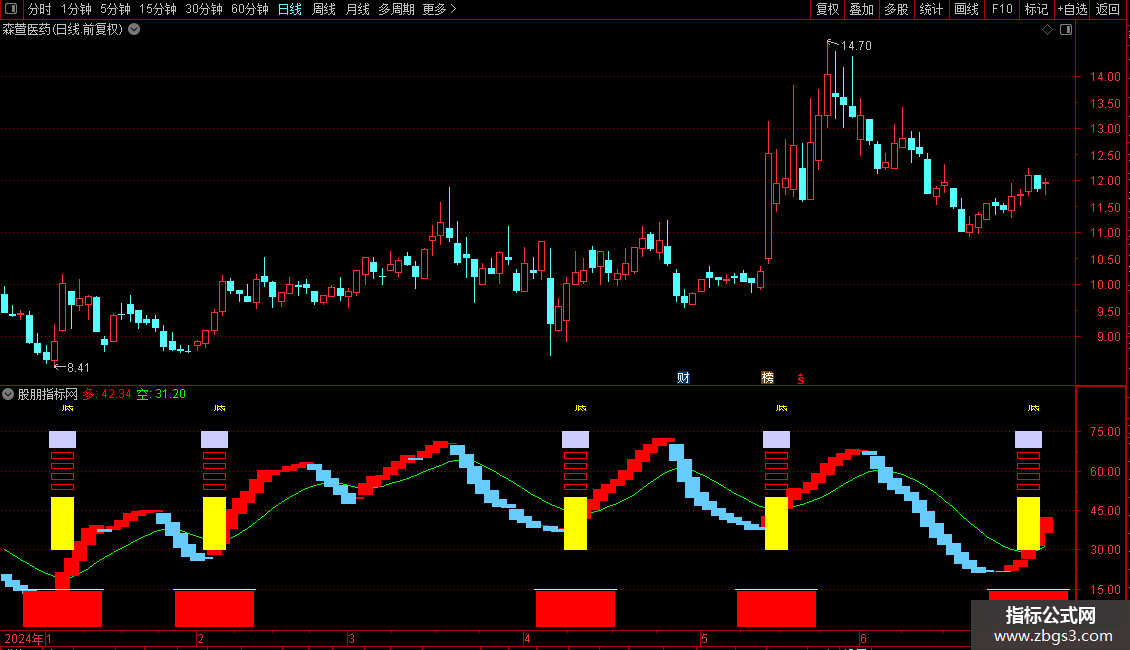This screenshot has width=1130, height=650.
Task: Open the 多股 multi-stock view
Action: (896, 9)
